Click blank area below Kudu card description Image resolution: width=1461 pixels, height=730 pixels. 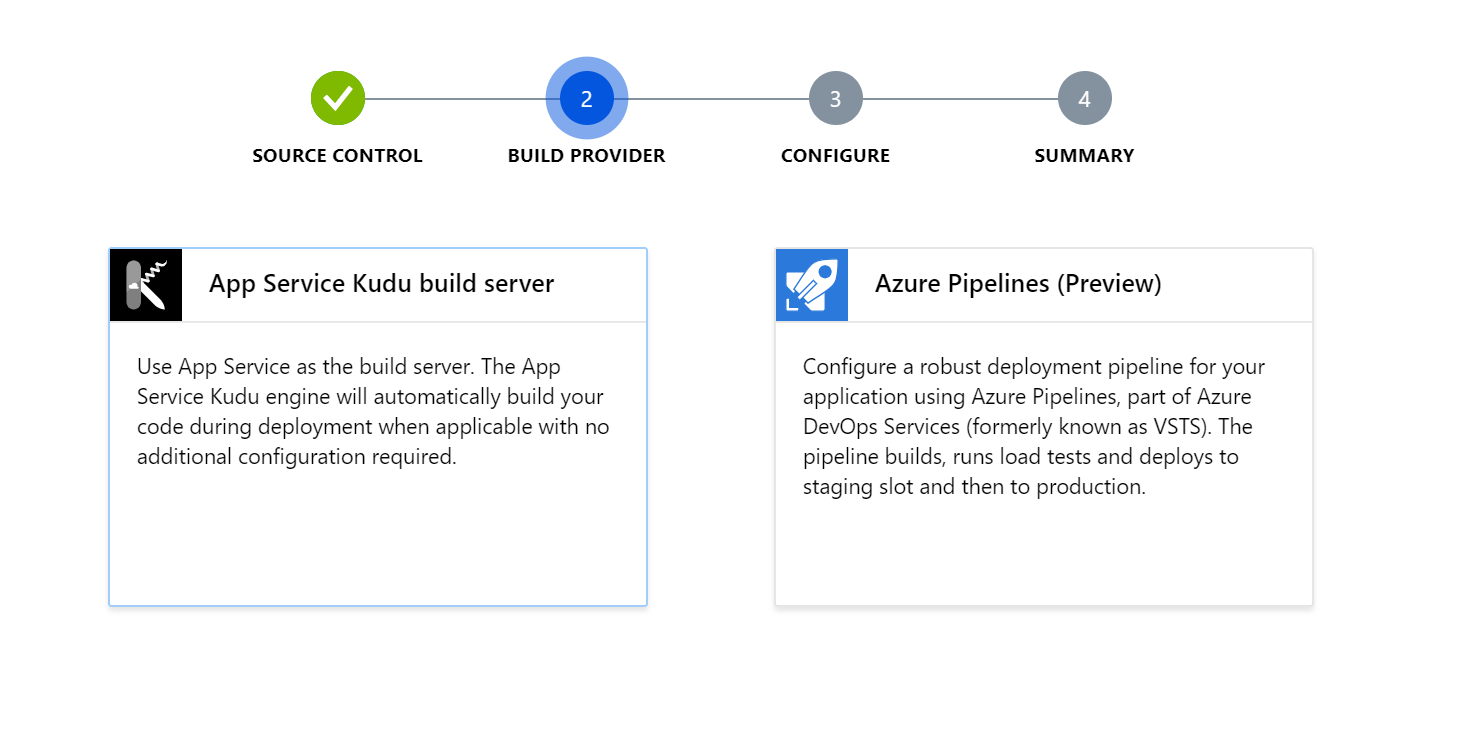(x=378, y=540)
